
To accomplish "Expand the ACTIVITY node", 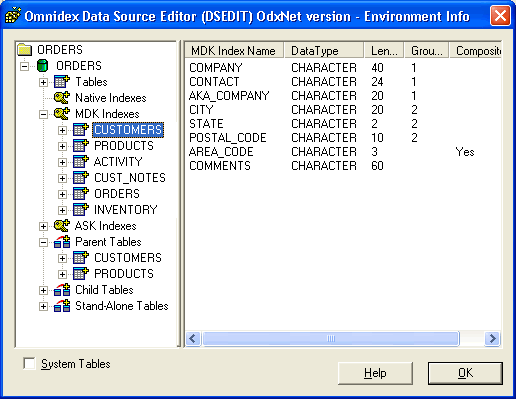I will click(x=62, y=162).
